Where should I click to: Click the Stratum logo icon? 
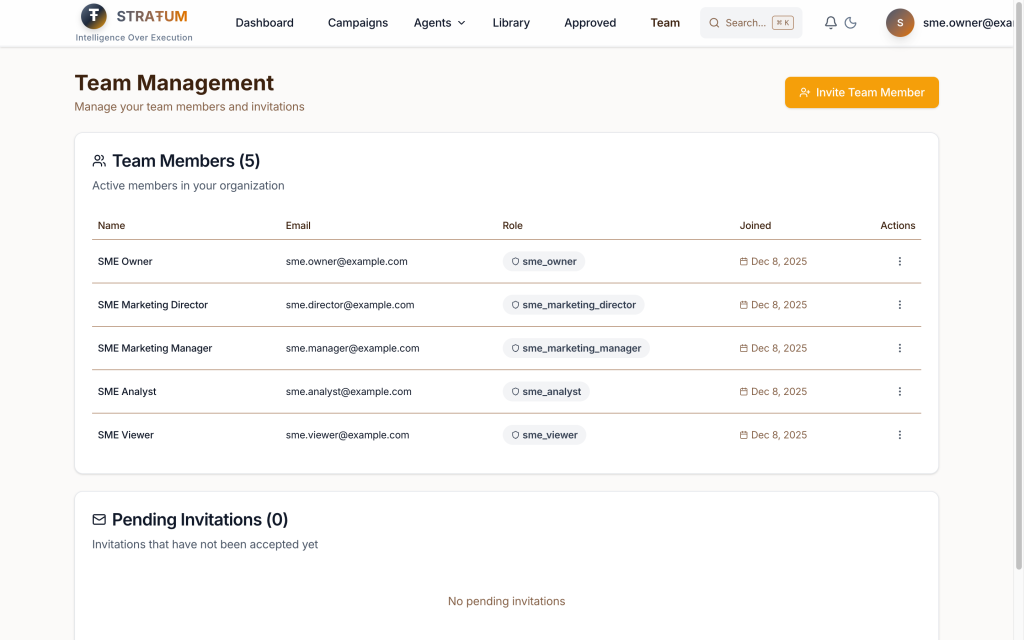(x=94, y=16)
